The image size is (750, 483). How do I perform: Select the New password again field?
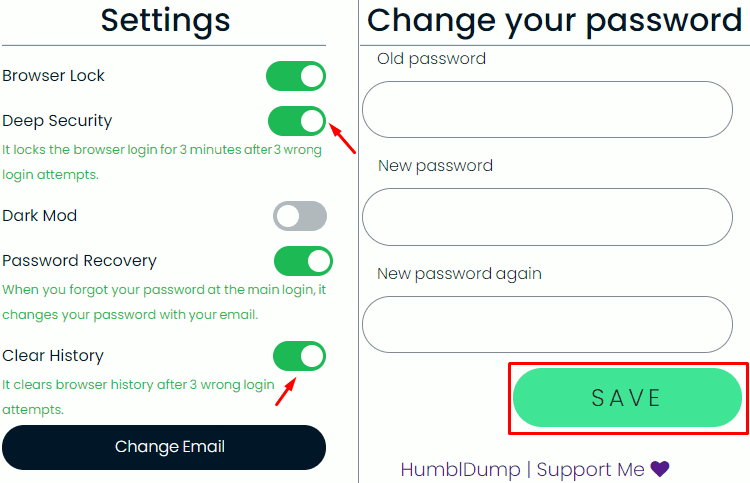tap(547, 324)
